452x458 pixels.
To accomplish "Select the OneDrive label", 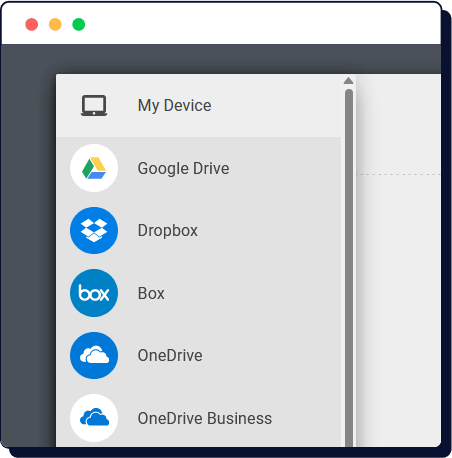I will pos(170,355).
